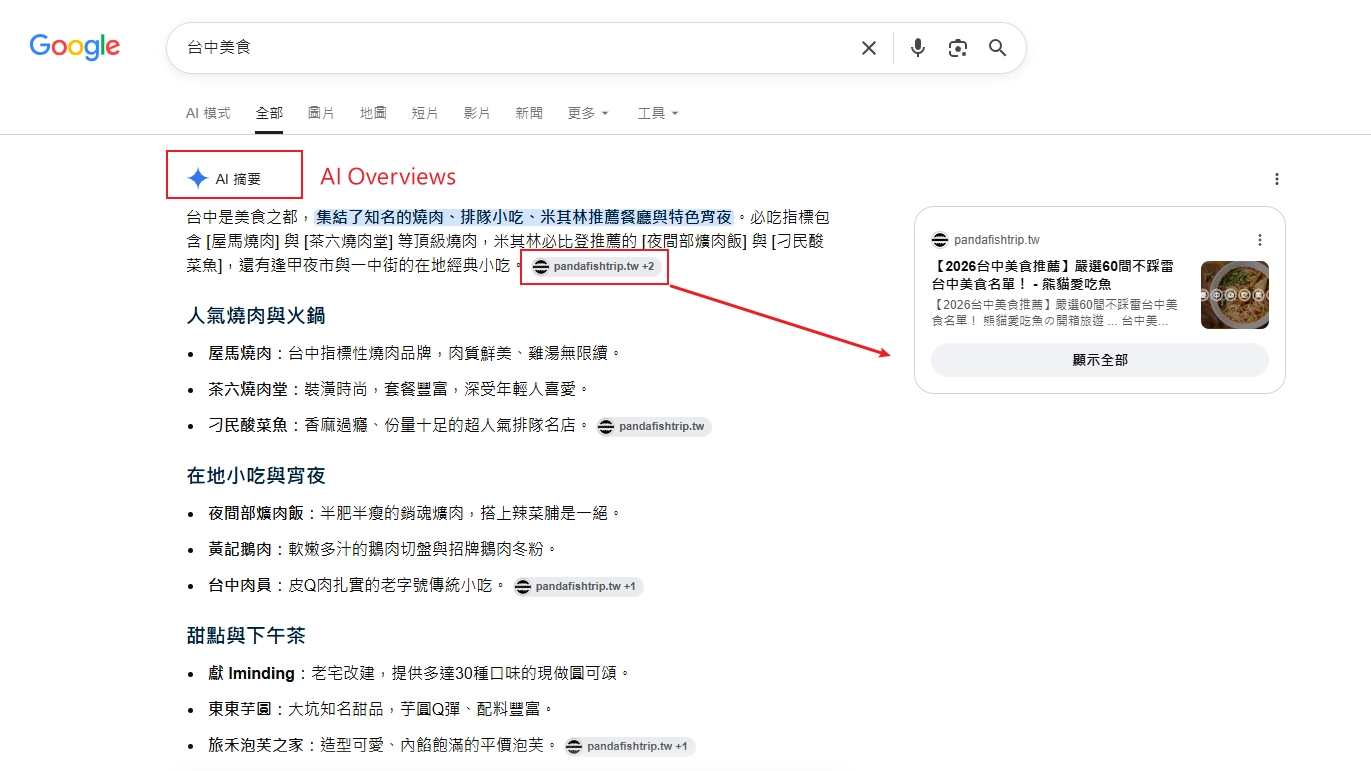Click the magnifier search icon
1371x771 pixels.
pyautogui.click(x=998, y=48)
